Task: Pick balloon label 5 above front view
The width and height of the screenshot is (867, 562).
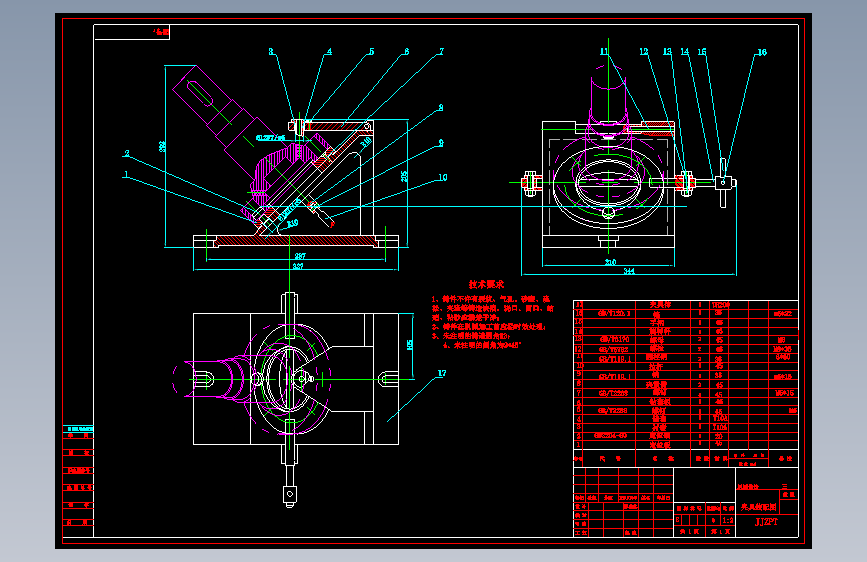Action: point(372,51)
